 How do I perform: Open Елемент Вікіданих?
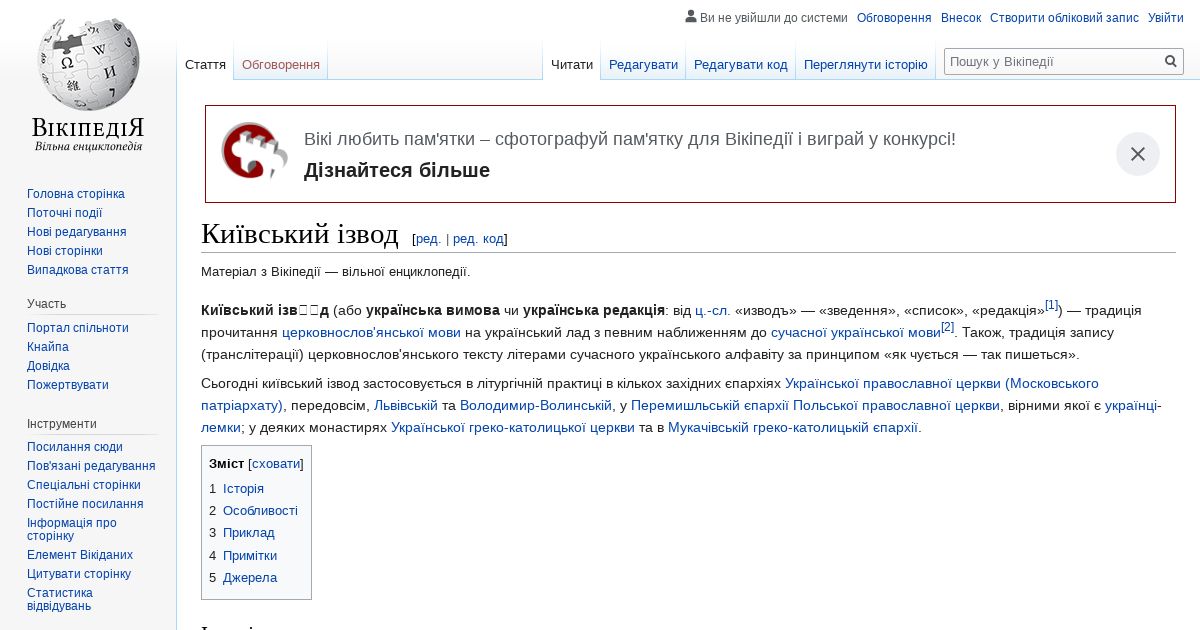point(80,555)
